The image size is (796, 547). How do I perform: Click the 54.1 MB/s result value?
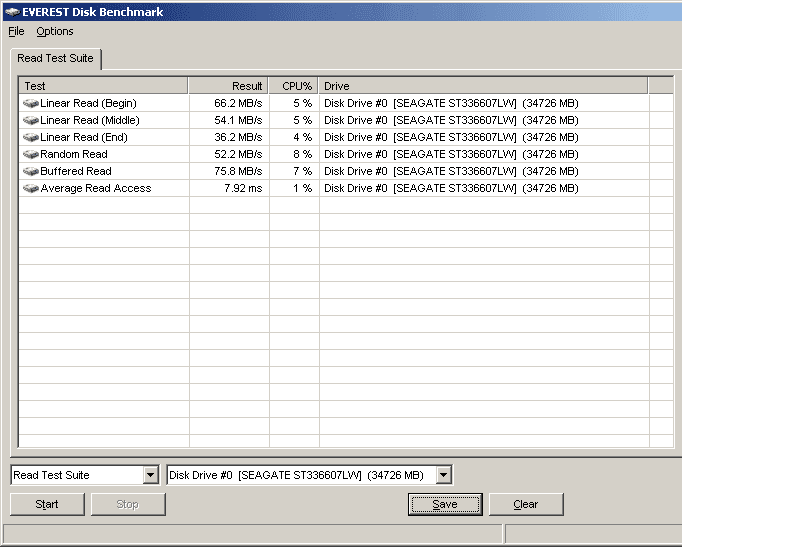(238, 120)
